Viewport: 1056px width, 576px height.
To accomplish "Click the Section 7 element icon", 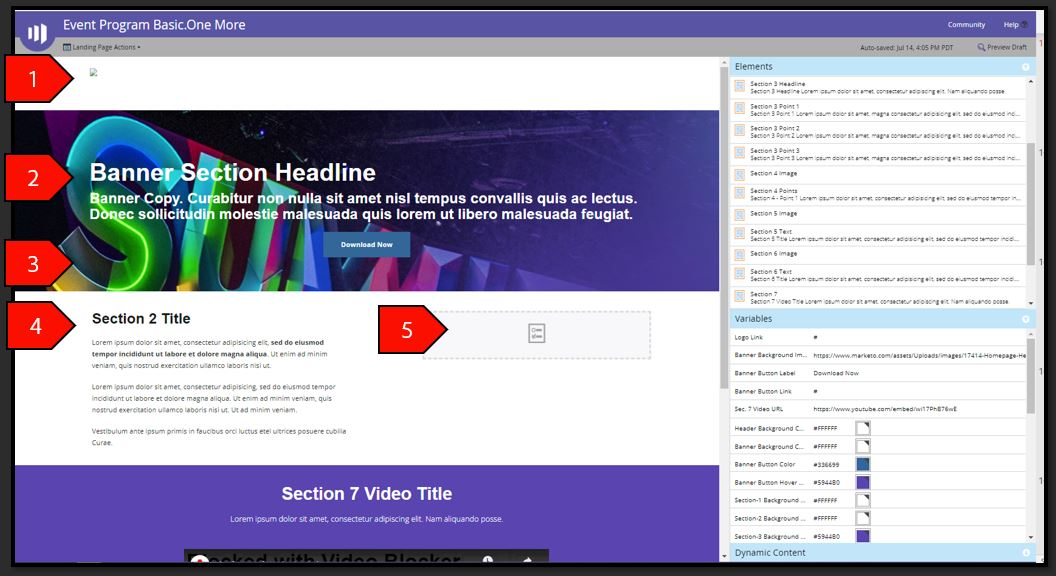I will [739, 296].
